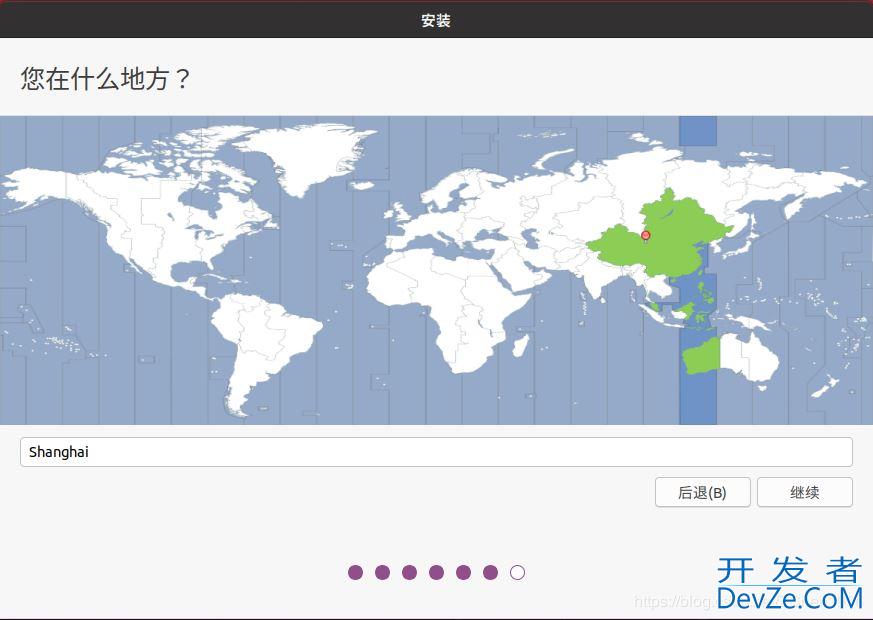Focus the Shanghai timezone text field
The height and width of the screenshot is (620, 873).
click(436, 452)
